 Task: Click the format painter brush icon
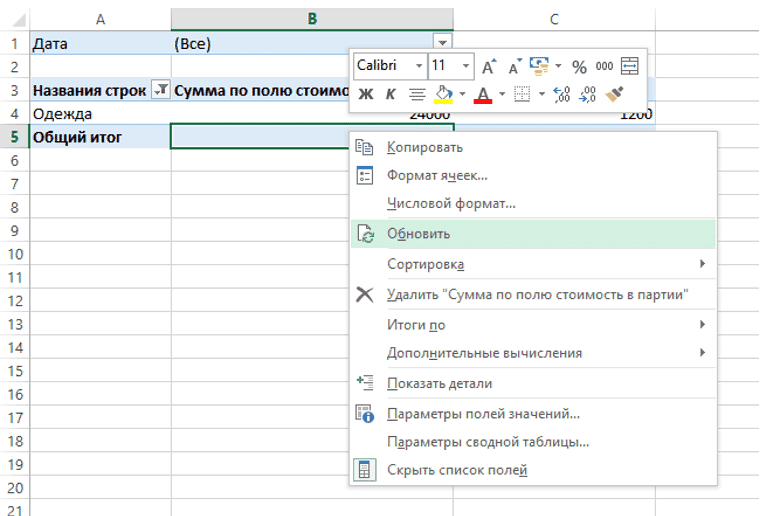[614, 95]
